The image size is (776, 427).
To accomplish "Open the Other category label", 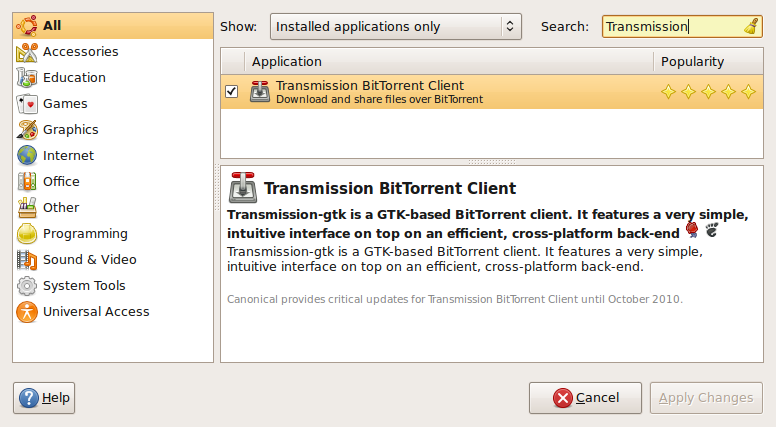I will pos(61,208).
